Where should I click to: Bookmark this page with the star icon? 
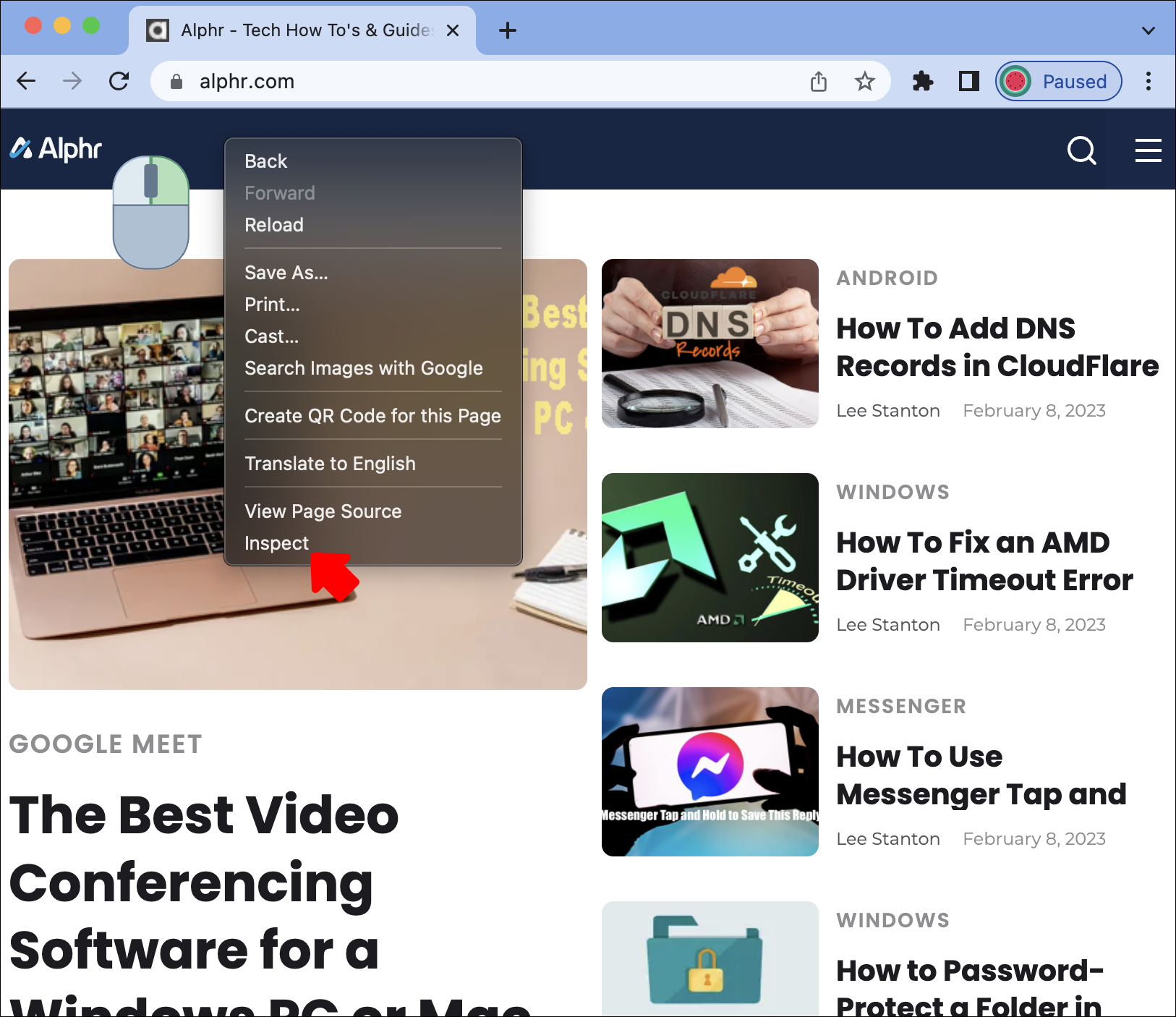click(x=865, y=81)
